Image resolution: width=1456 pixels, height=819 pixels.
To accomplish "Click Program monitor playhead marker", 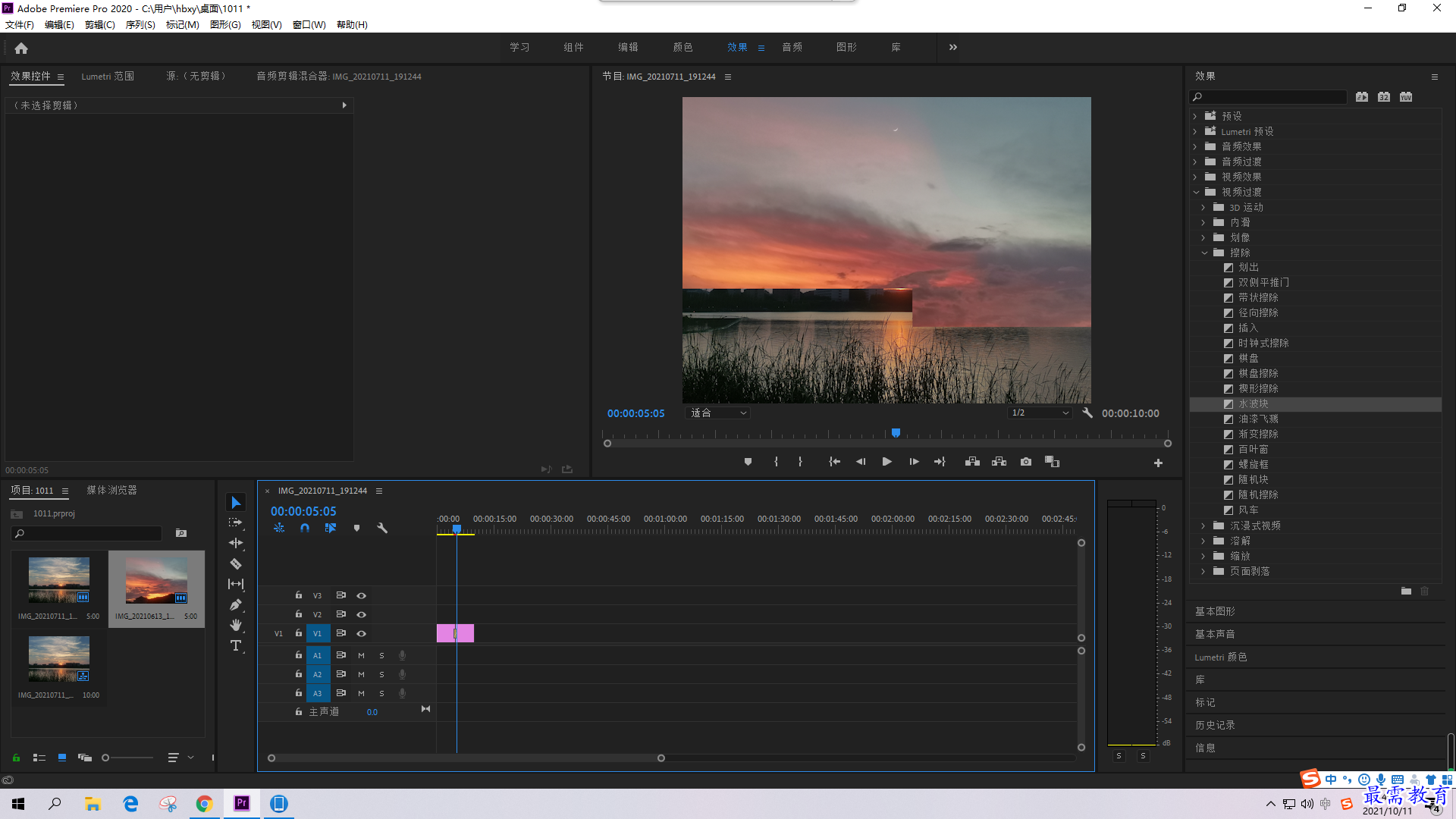I will coord(896,433).
